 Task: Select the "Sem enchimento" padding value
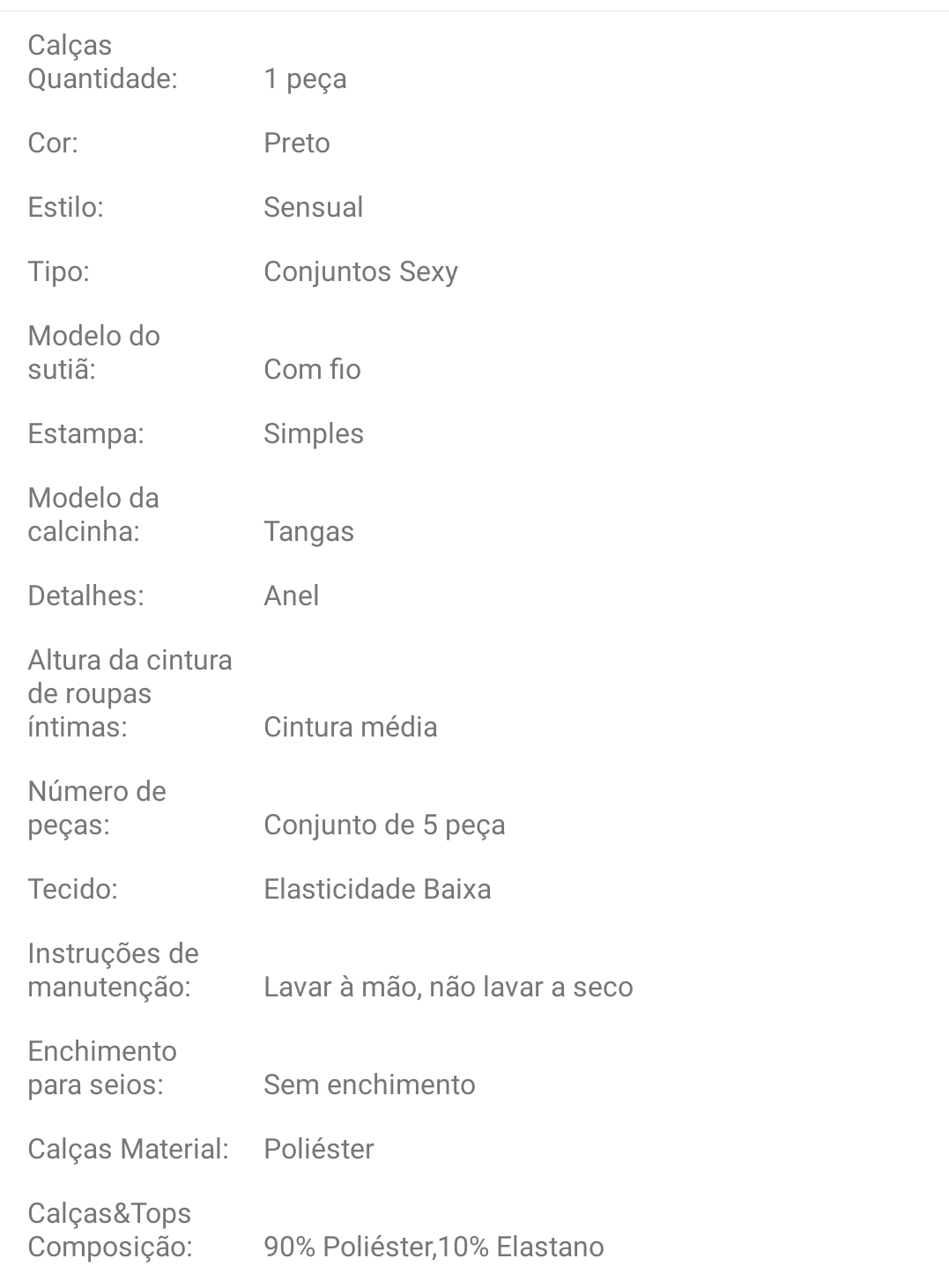(x=370, y=1084)
